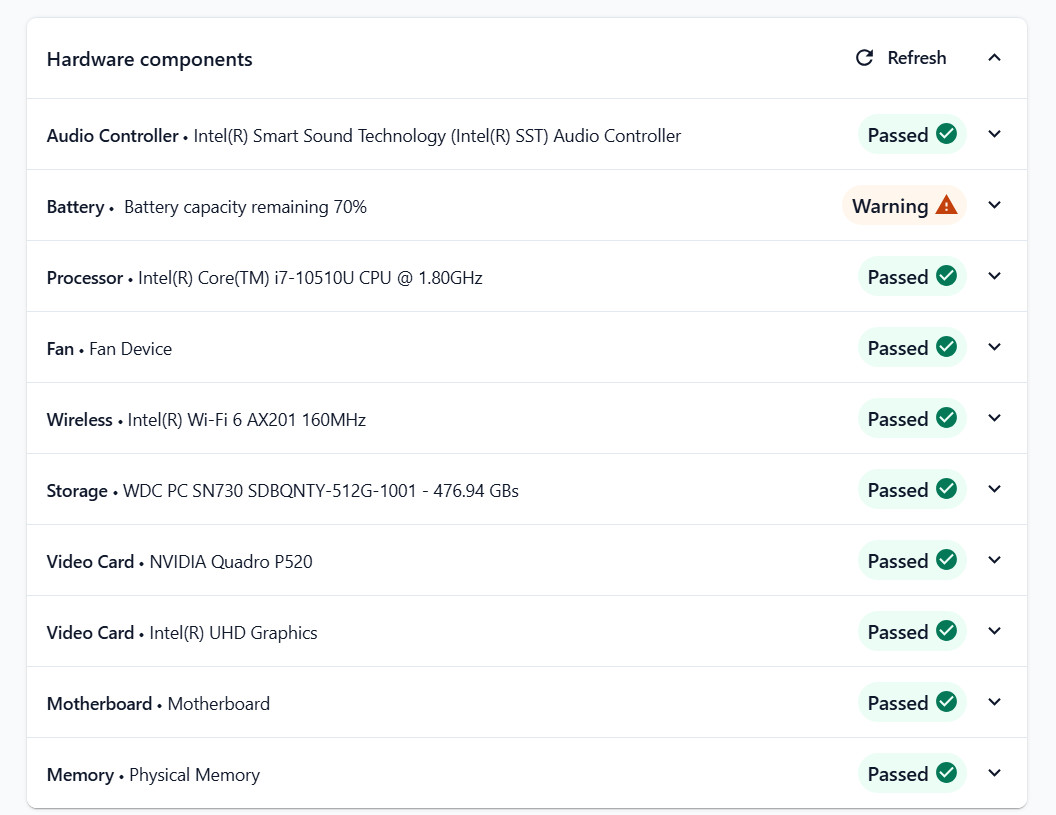1056x815 pixels.
Task: Expand the NVIDIA Quadro P520 row
Action: (x=994, y=560)
